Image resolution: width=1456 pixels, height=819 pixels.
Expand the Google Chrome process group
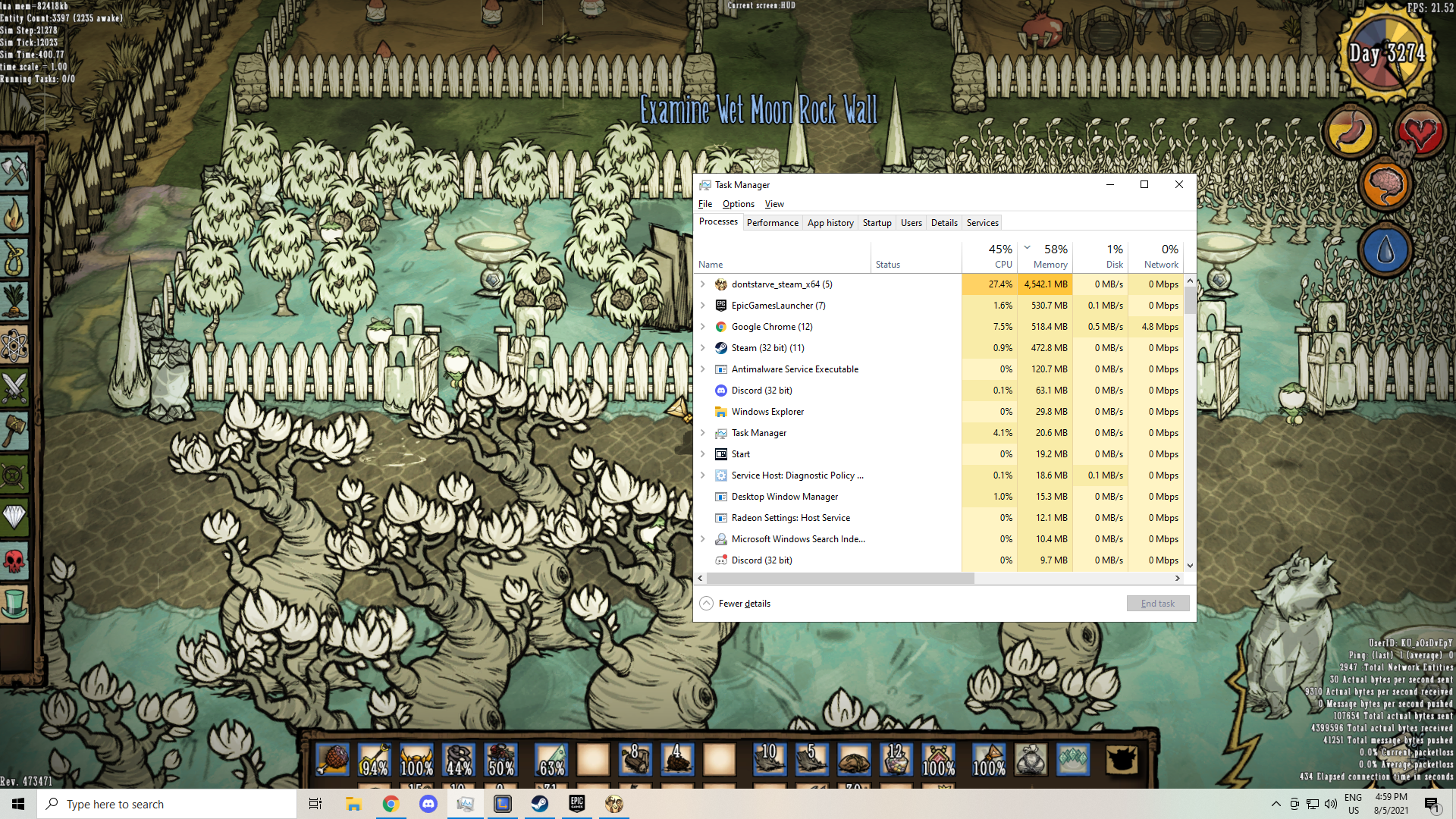(703, 327)
